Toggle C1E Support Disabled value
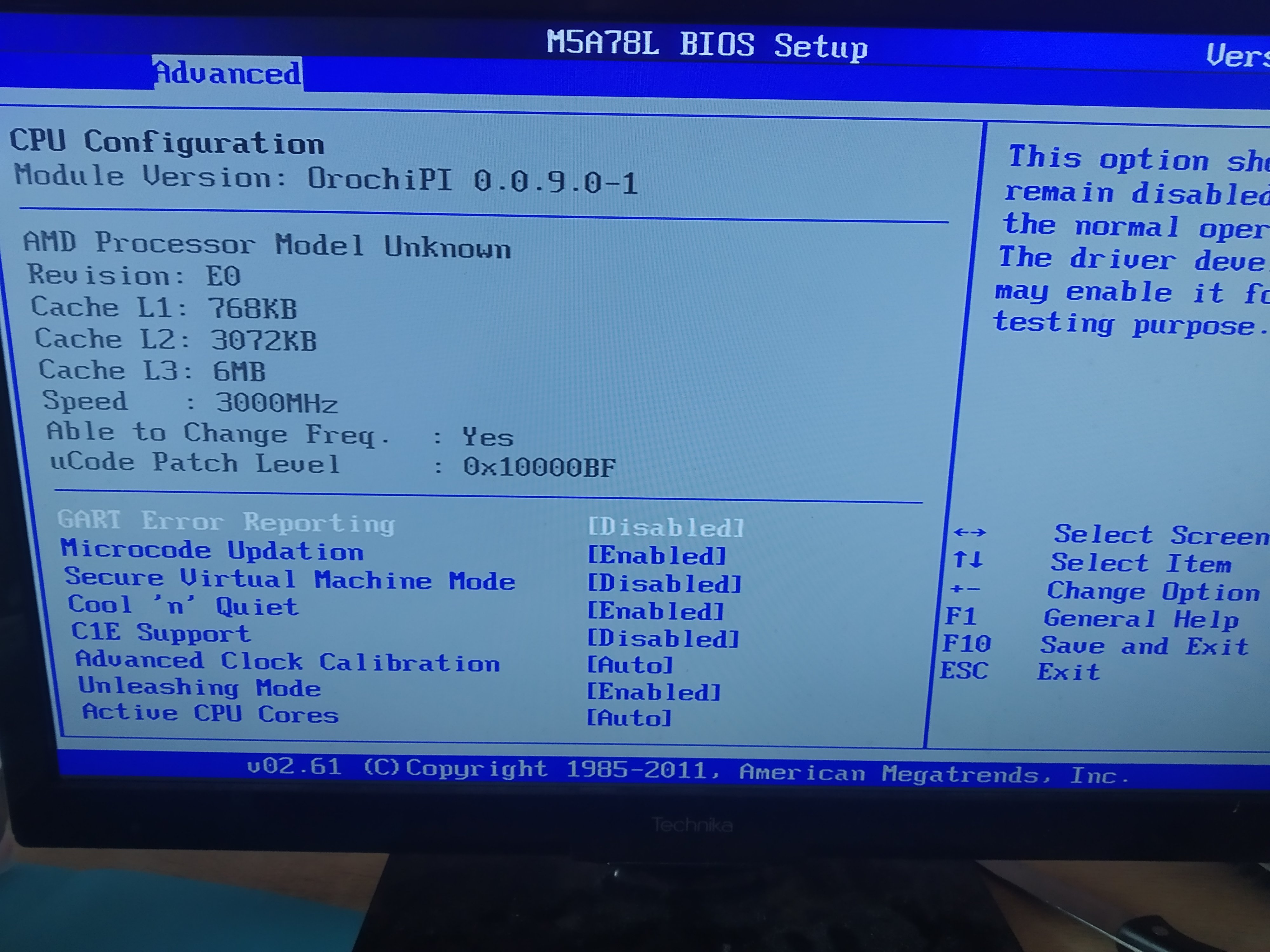1270x952 pixels. tap(663, 639)
